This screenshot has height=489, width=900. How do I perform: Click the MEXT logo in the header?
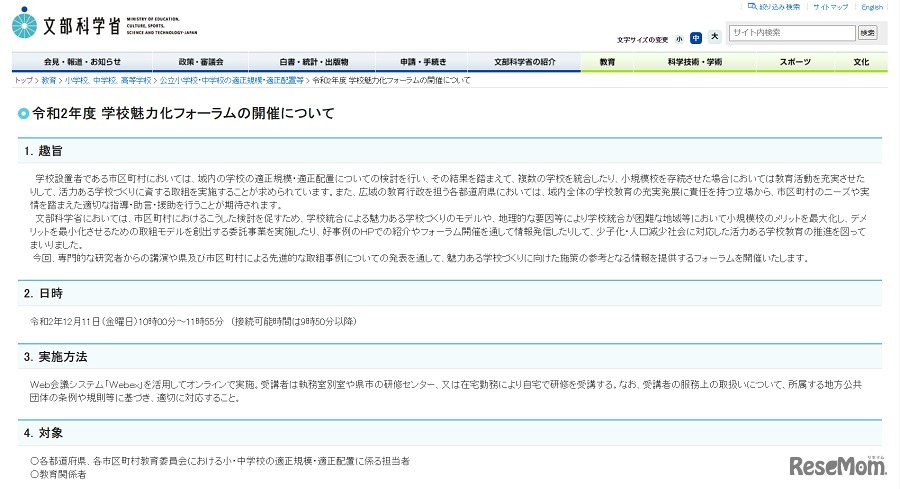pos(104,24)
